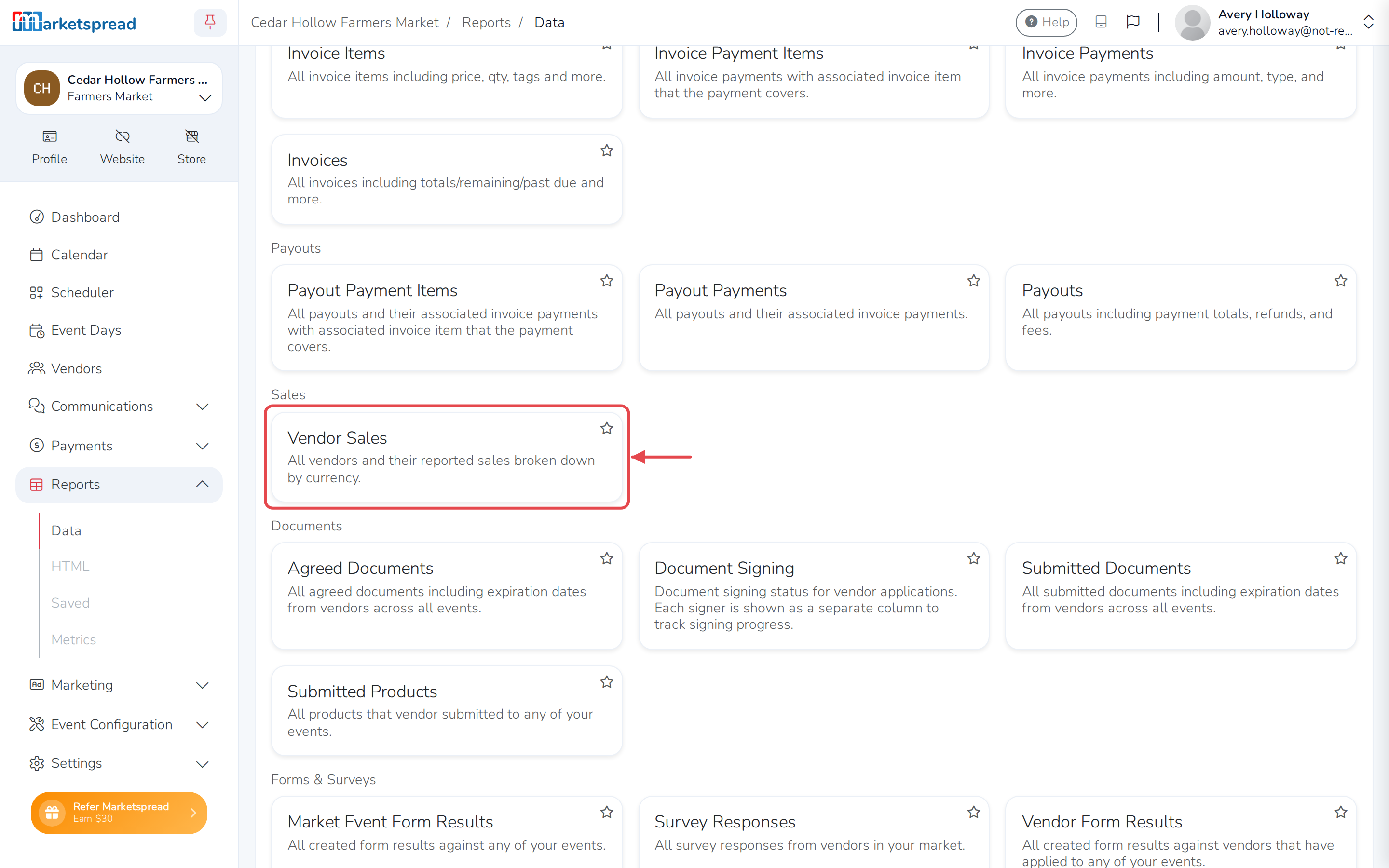Star the Document Signing report

973,559
